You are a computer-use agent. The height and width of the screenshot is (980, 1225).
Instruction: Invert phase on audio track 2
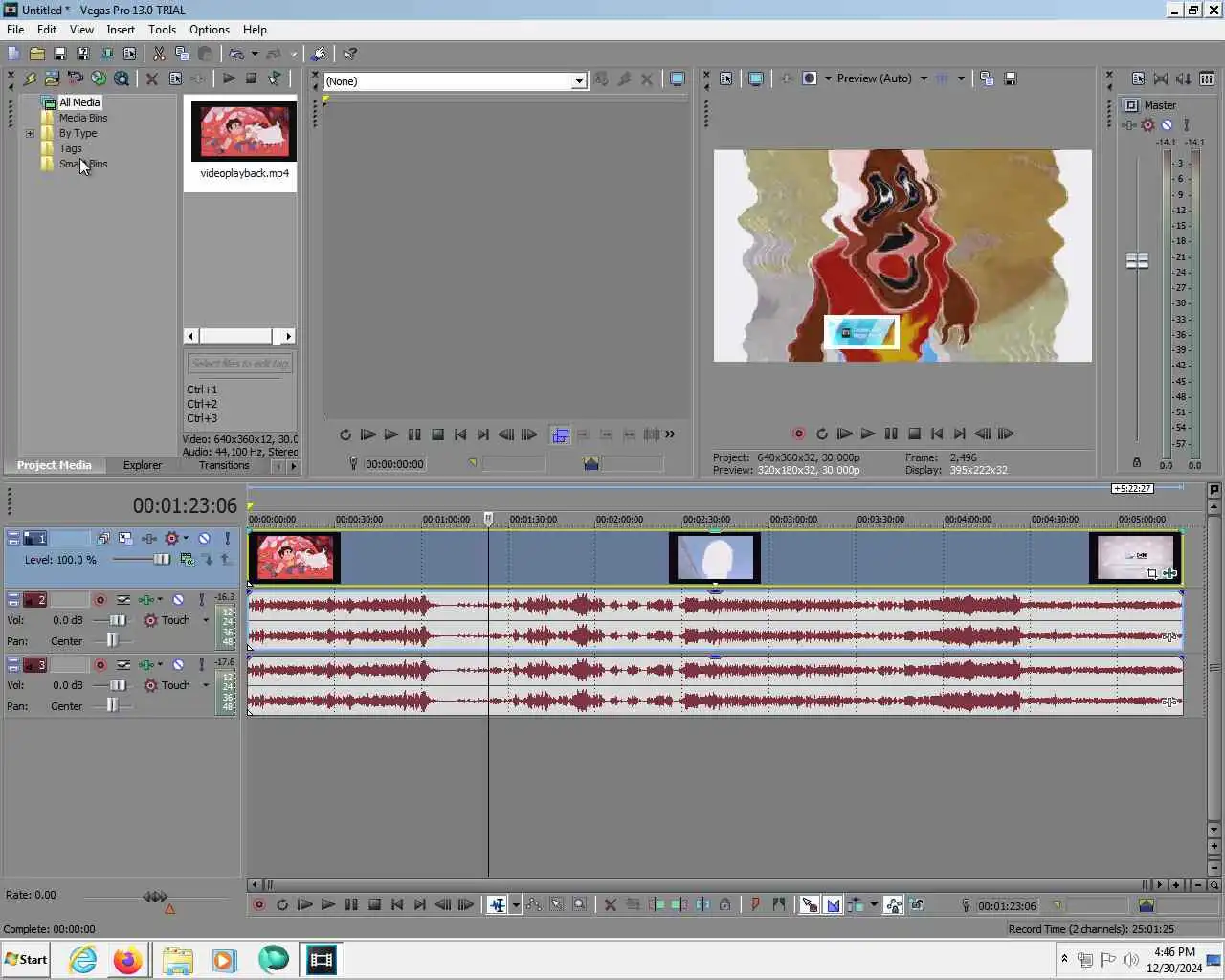coord(123,600)
